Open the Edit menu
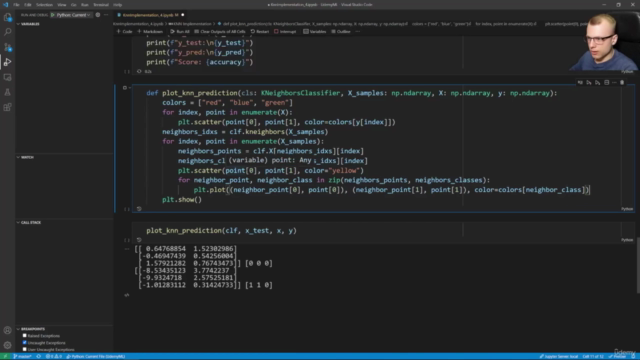This screenshot has width=640, height=360. 28,4
